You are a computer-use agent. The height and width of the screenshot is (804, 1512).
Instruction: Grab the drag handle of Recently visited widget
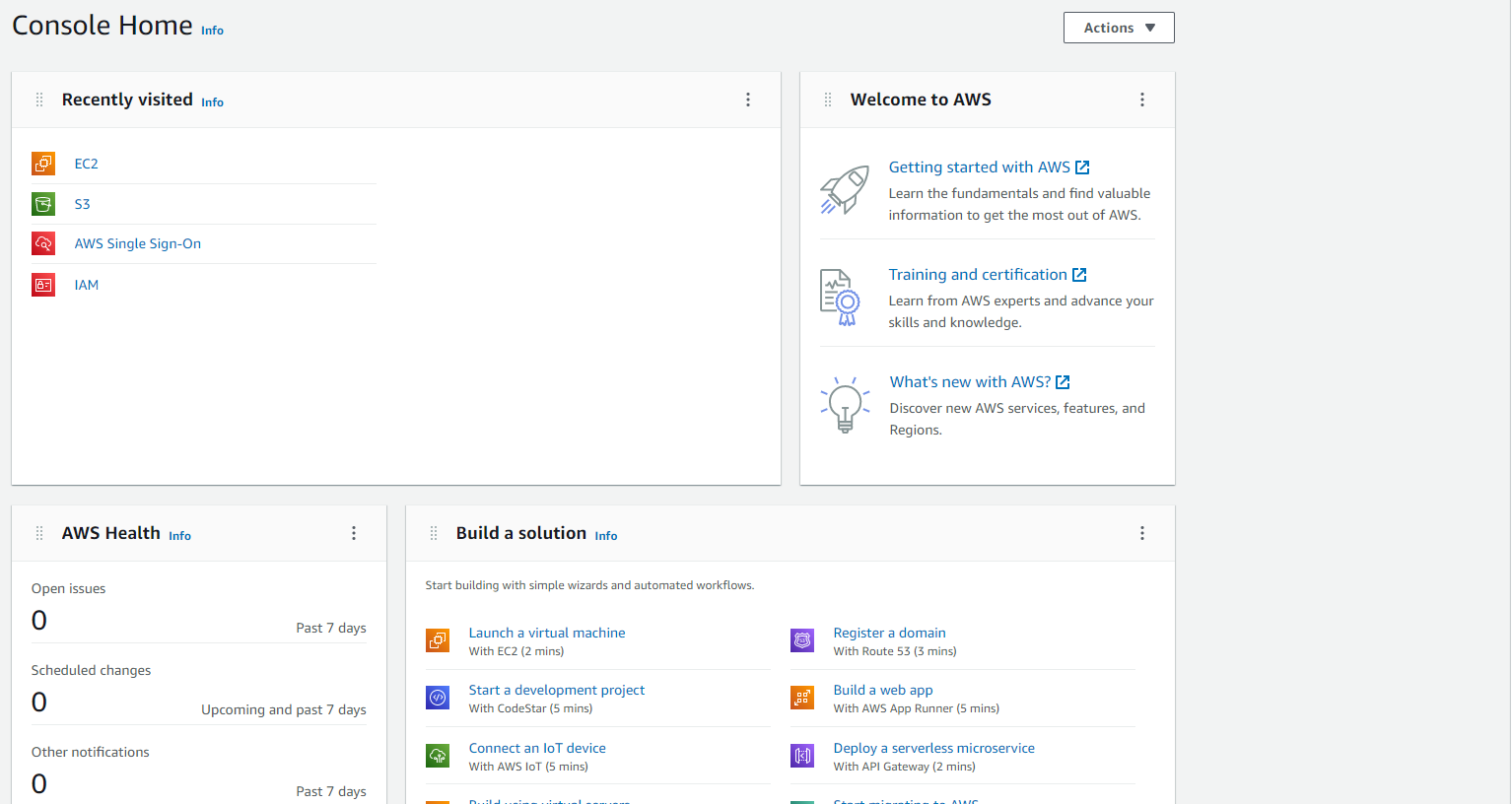click(39, 100)
